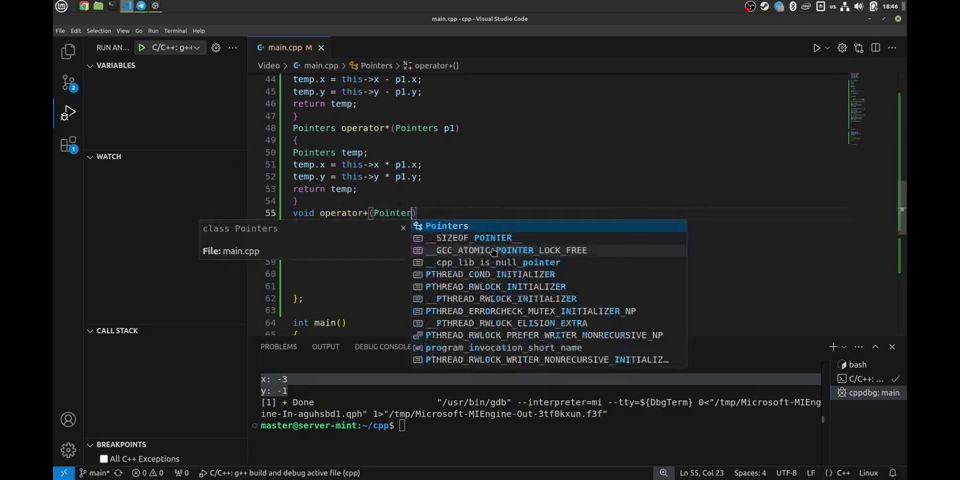Open the Help menu
The image size is (960, 480).
pyautogui.click(x=198, y=31)
